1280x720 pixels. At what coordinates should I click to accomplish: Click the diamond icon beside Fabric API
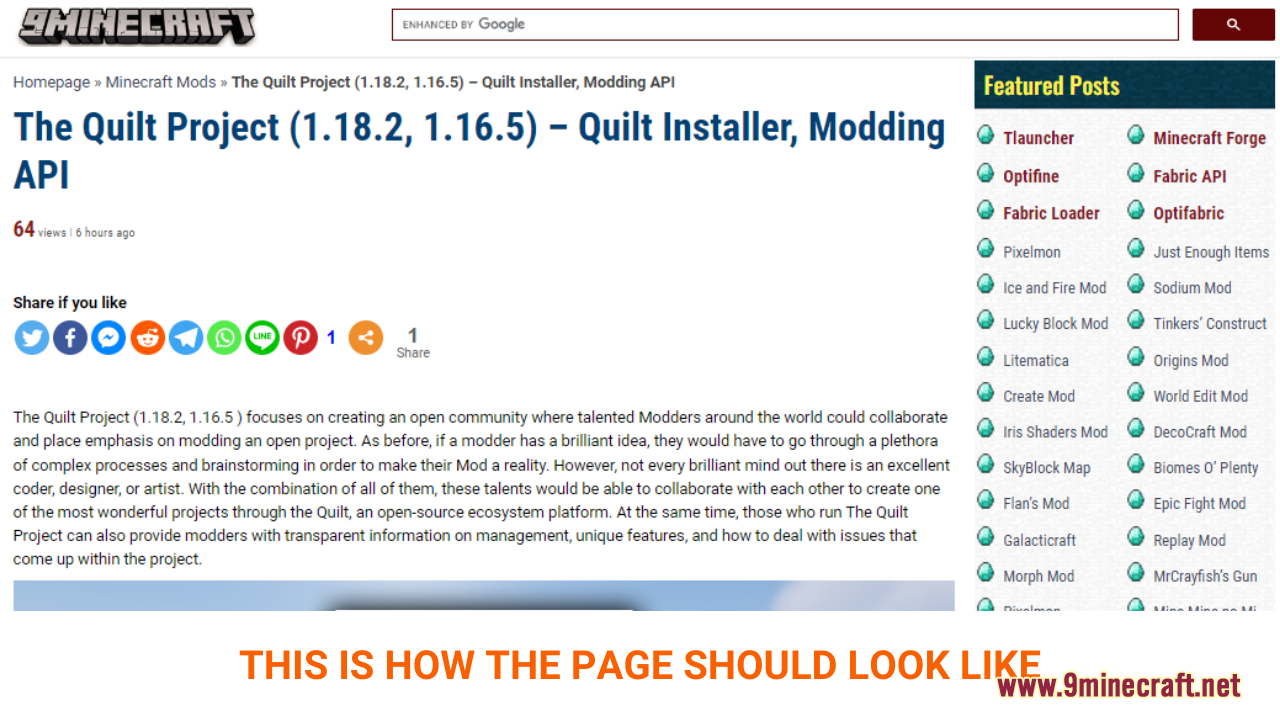coord(1136,174)
